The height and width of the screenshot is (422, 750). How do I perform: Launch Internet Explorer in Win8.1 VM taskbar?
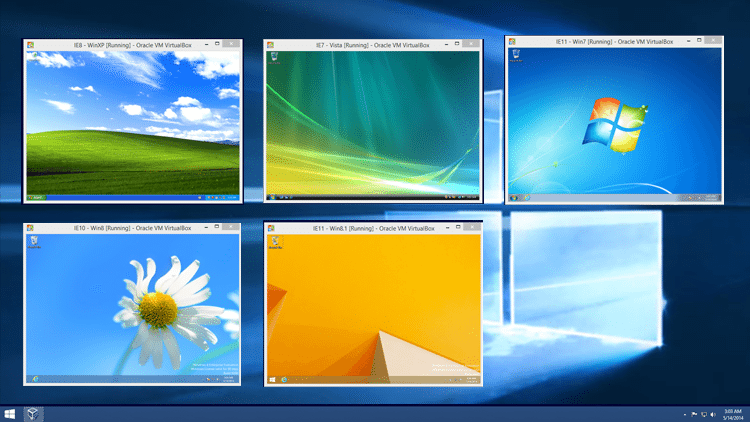tap(284, 379)
